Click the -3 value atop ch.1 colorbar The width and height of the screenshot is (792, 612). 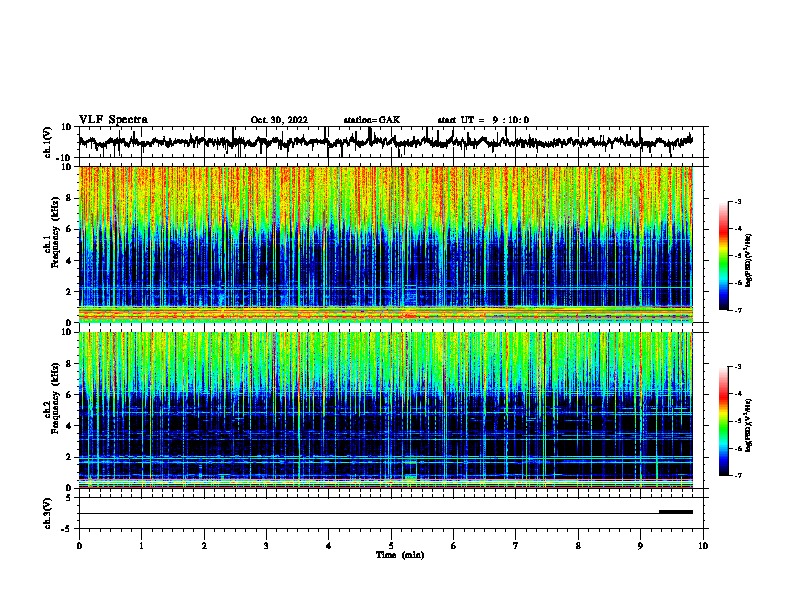tap(738, 201)
